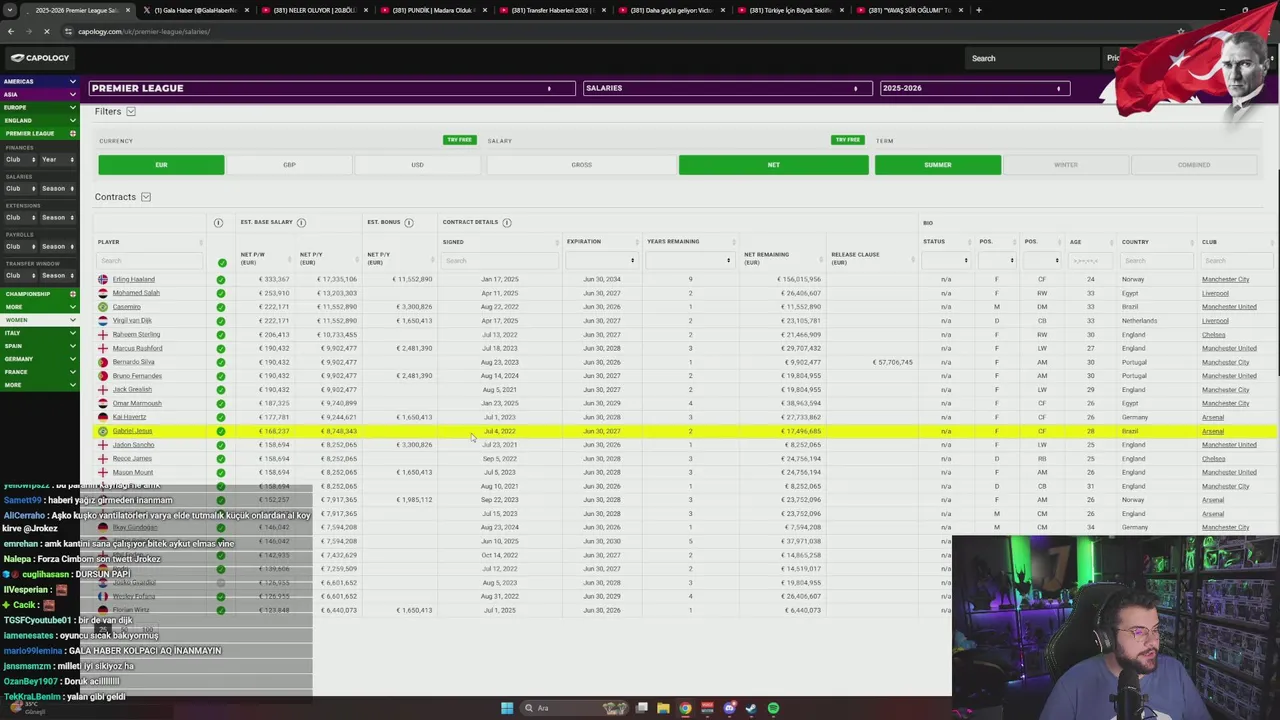1280x720 pixels.
Task: Click the info icon next to Est. Base Salary
Action: (x=301, y=222)
